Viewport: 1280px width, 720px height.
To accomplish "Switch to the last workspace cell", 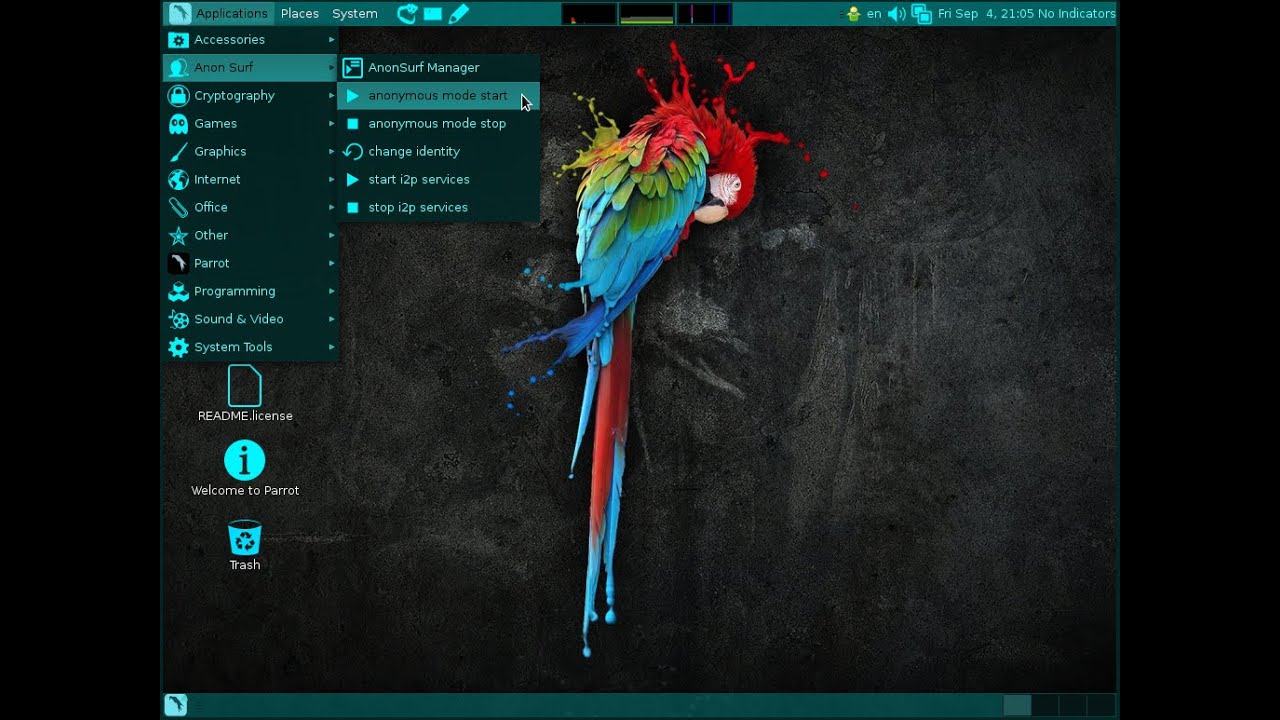I will point(1101,705).
